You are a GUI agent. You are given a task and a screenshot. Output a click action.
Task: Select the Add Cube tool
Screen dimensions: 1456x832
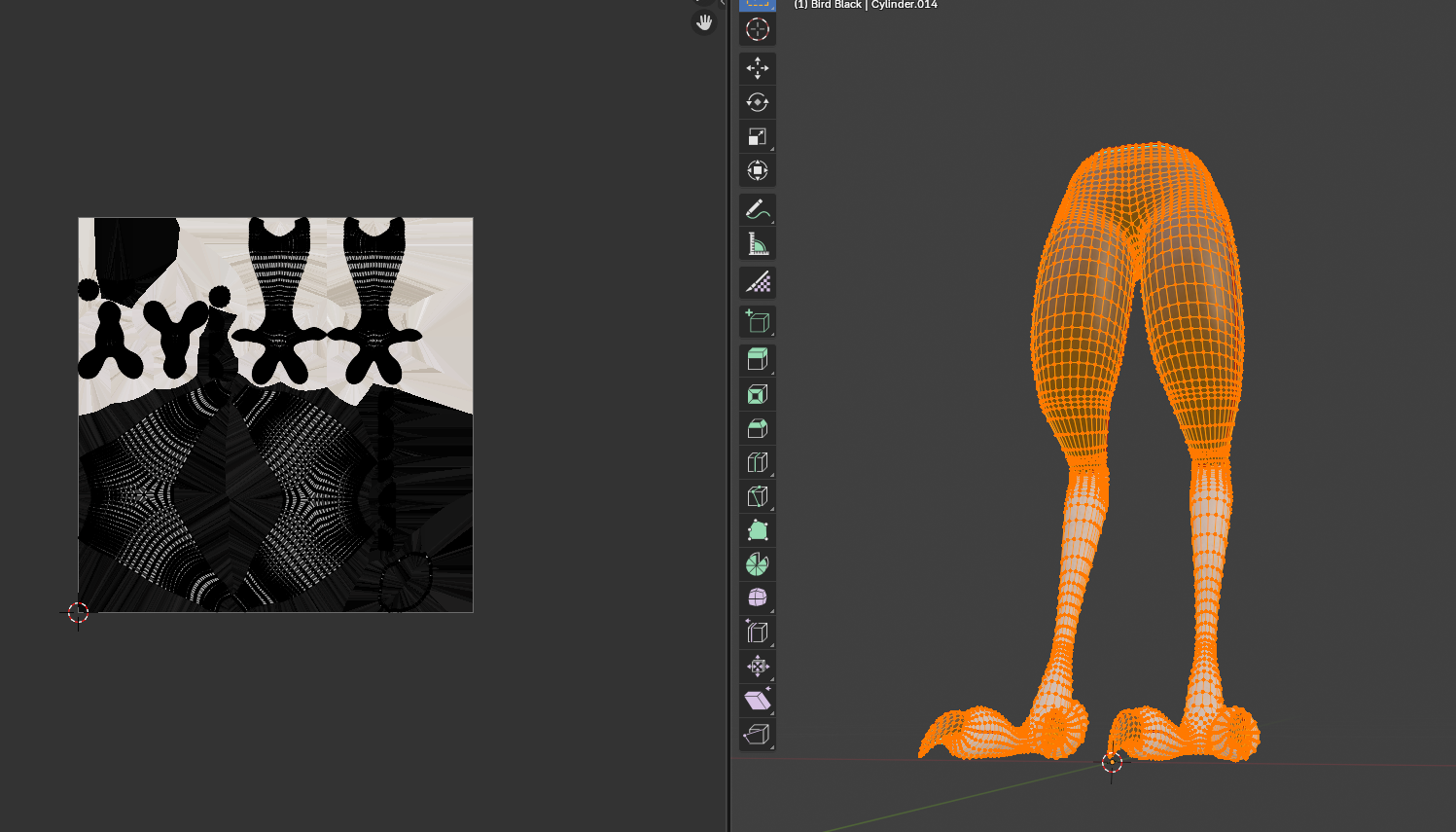[x=758, y=321]
